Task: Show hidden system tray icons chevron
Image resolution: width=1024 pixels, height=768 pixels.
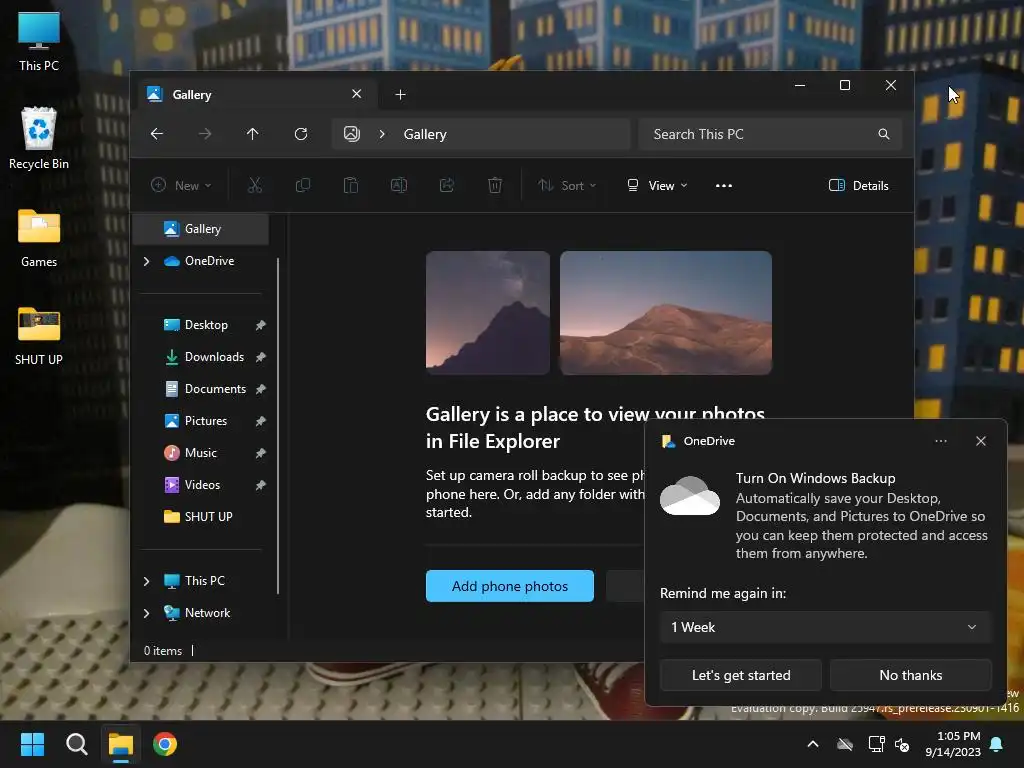Action: pos(813,744)
